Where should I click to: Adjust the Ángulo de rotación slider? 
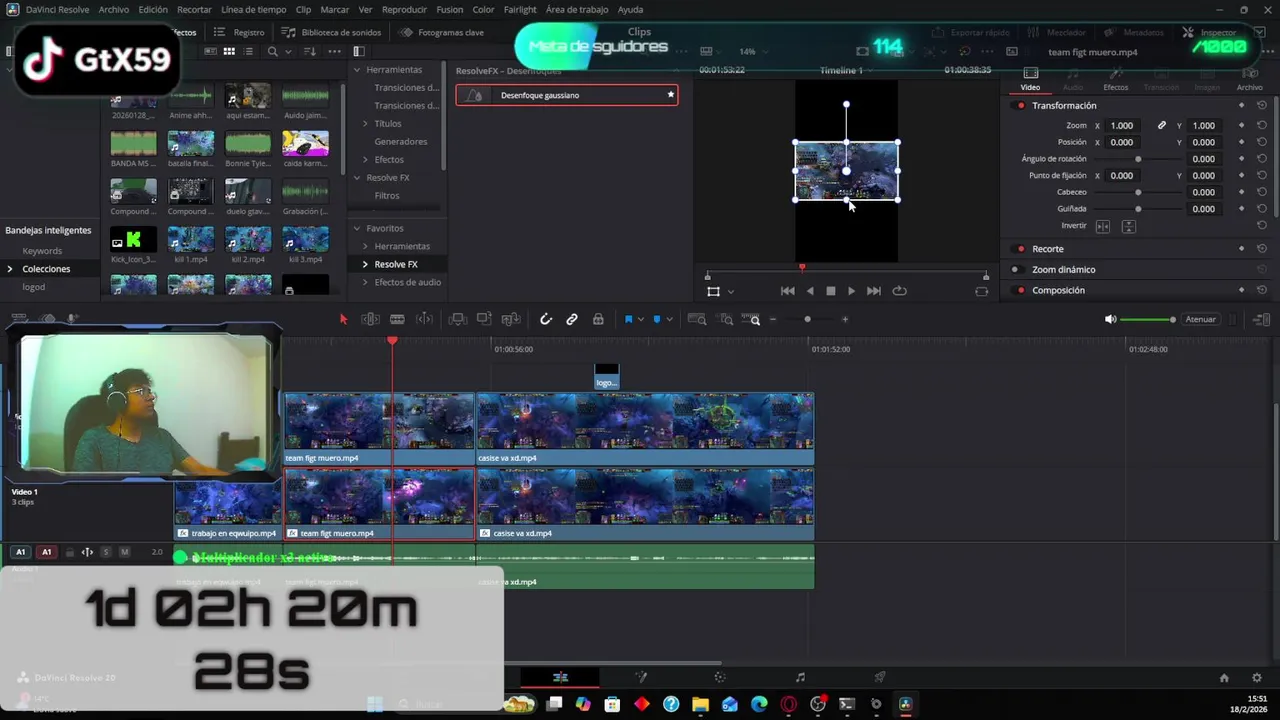pos(1138,159)
